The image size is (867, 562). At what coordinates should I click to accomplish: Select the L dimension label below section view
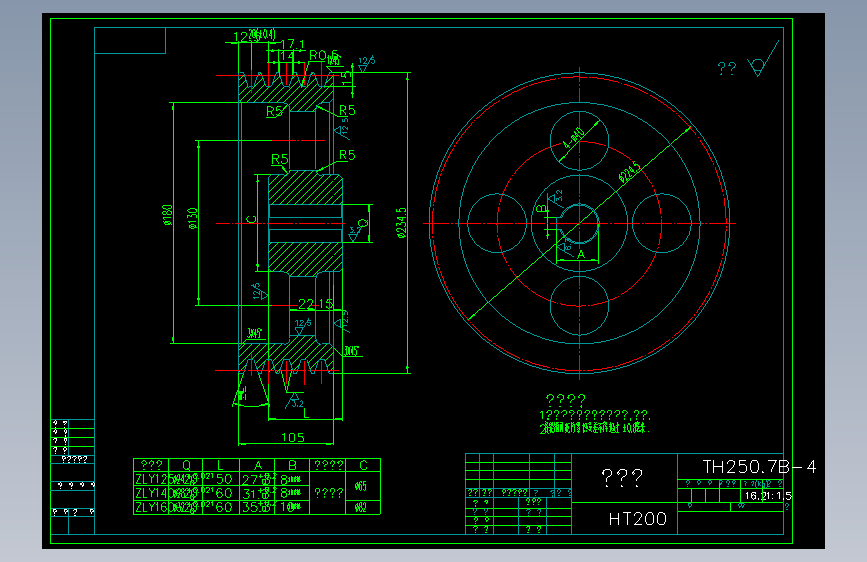click(306, 414)
